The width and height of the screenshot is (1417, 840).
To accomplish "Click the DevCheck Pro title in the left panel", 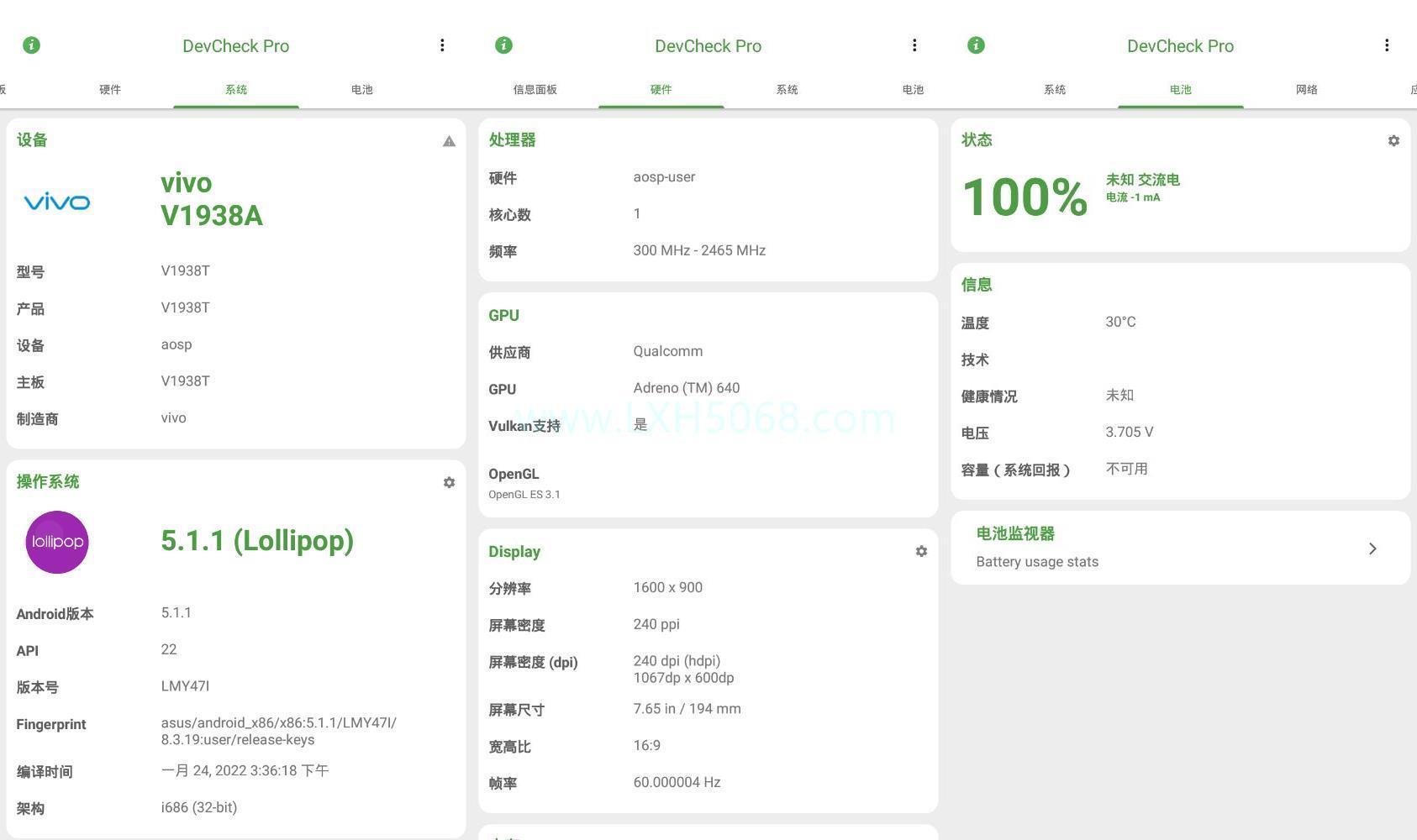I will (x=236, y=46).
